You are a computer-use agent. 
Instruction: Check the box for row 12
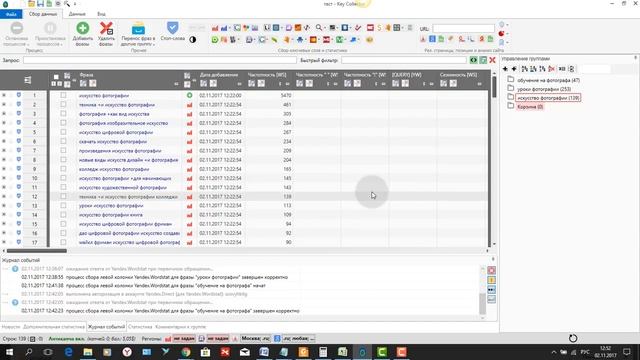(x=63, y=196)
